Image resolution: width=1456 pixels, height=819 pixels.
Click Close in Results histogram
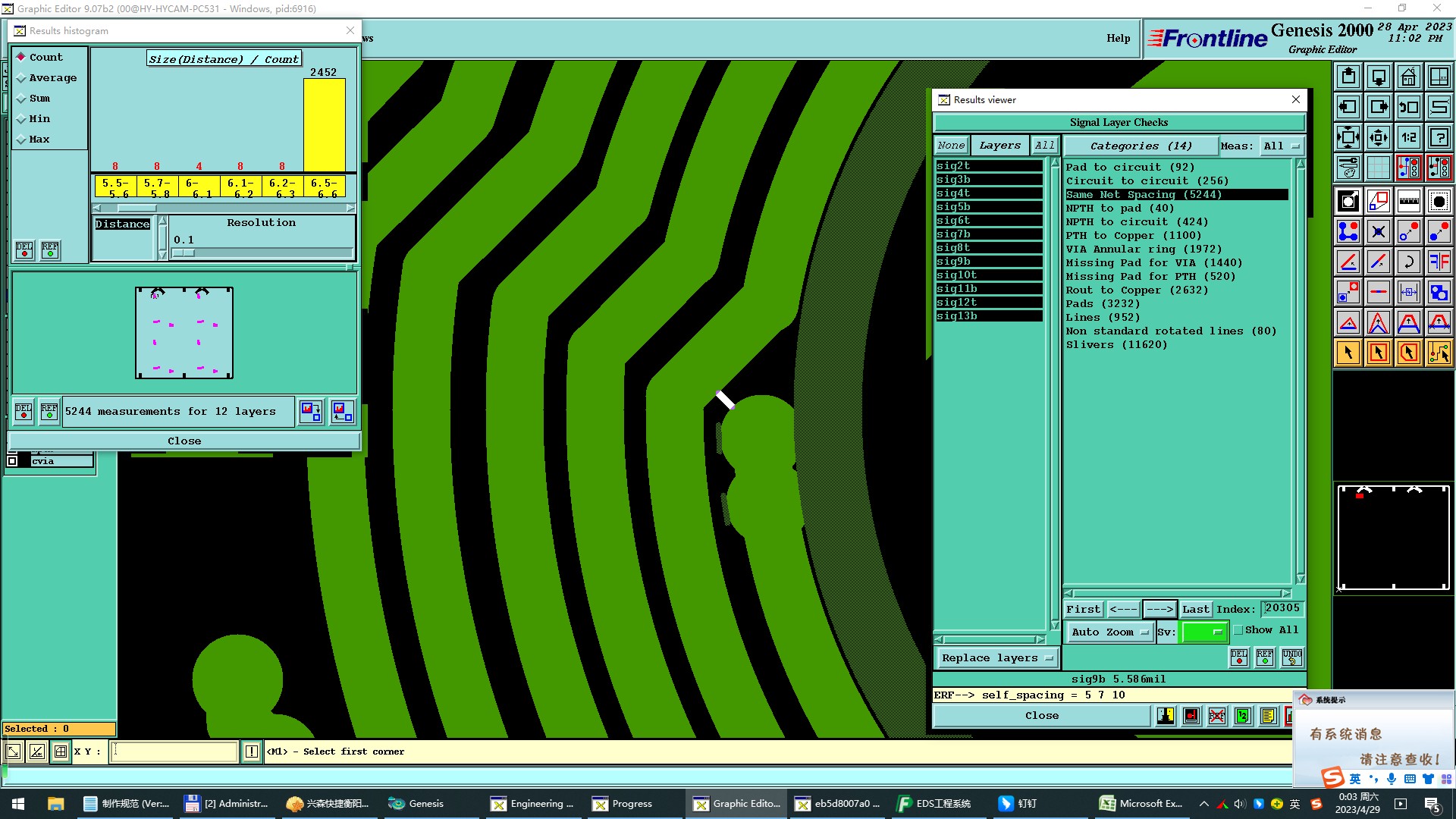click(x=184, y=441)
